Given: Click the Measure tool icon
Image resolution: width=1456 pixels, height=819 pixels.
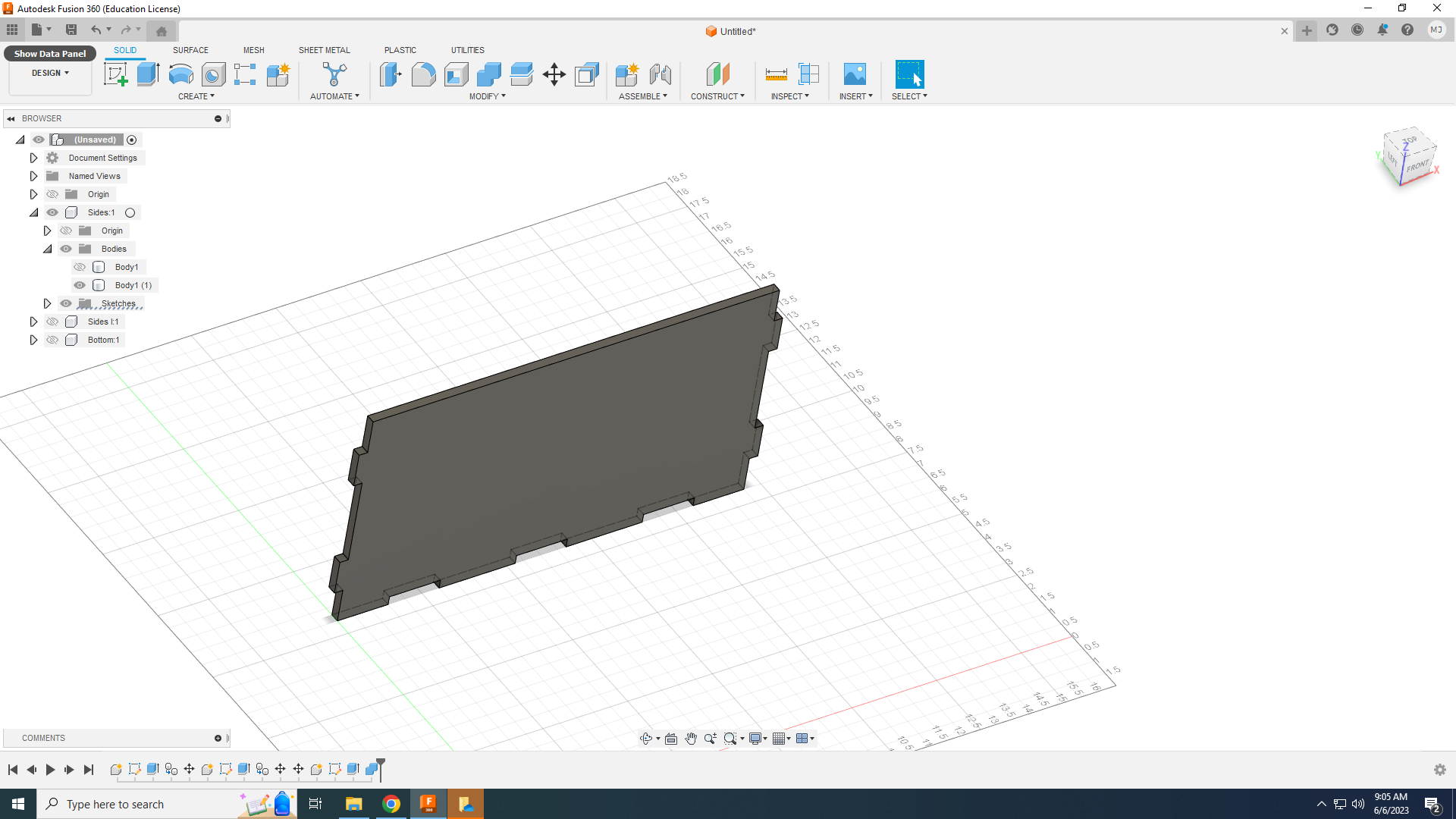Looking at the screenshot, I should [776, 74].
